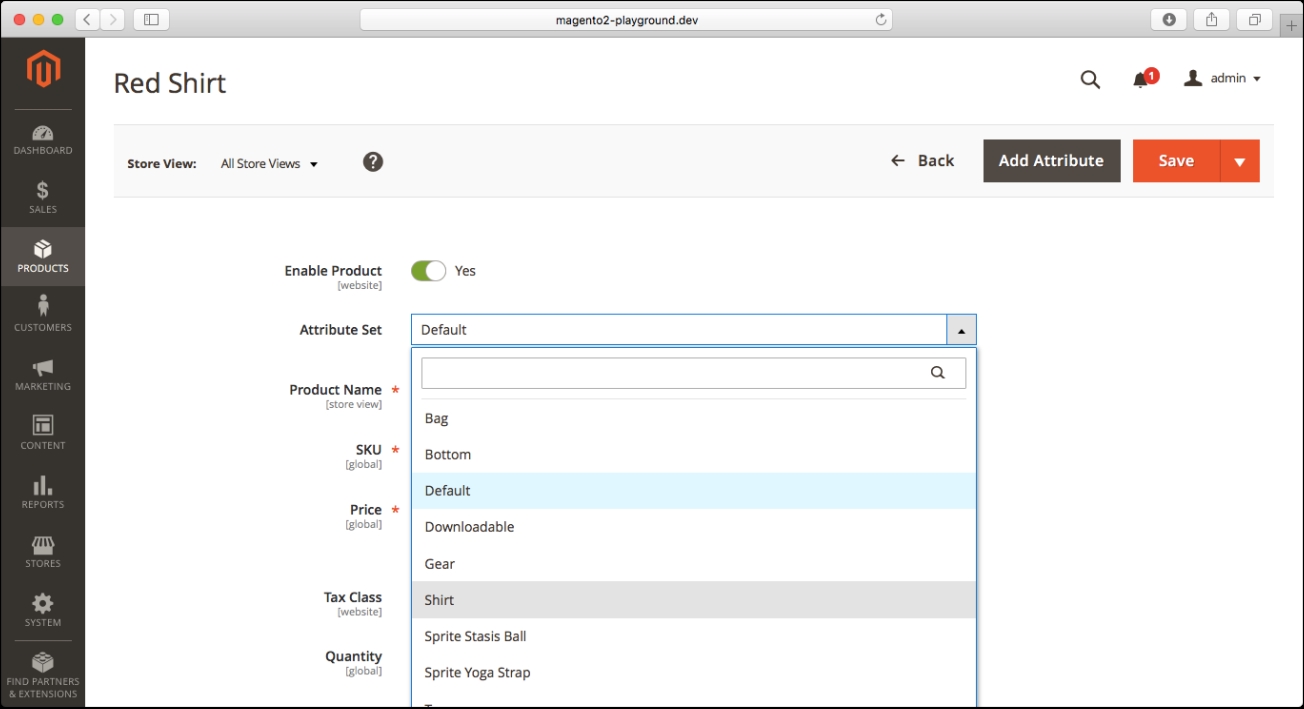Show Safari downloads
Screen dimensions: 1304x709
1168,19
